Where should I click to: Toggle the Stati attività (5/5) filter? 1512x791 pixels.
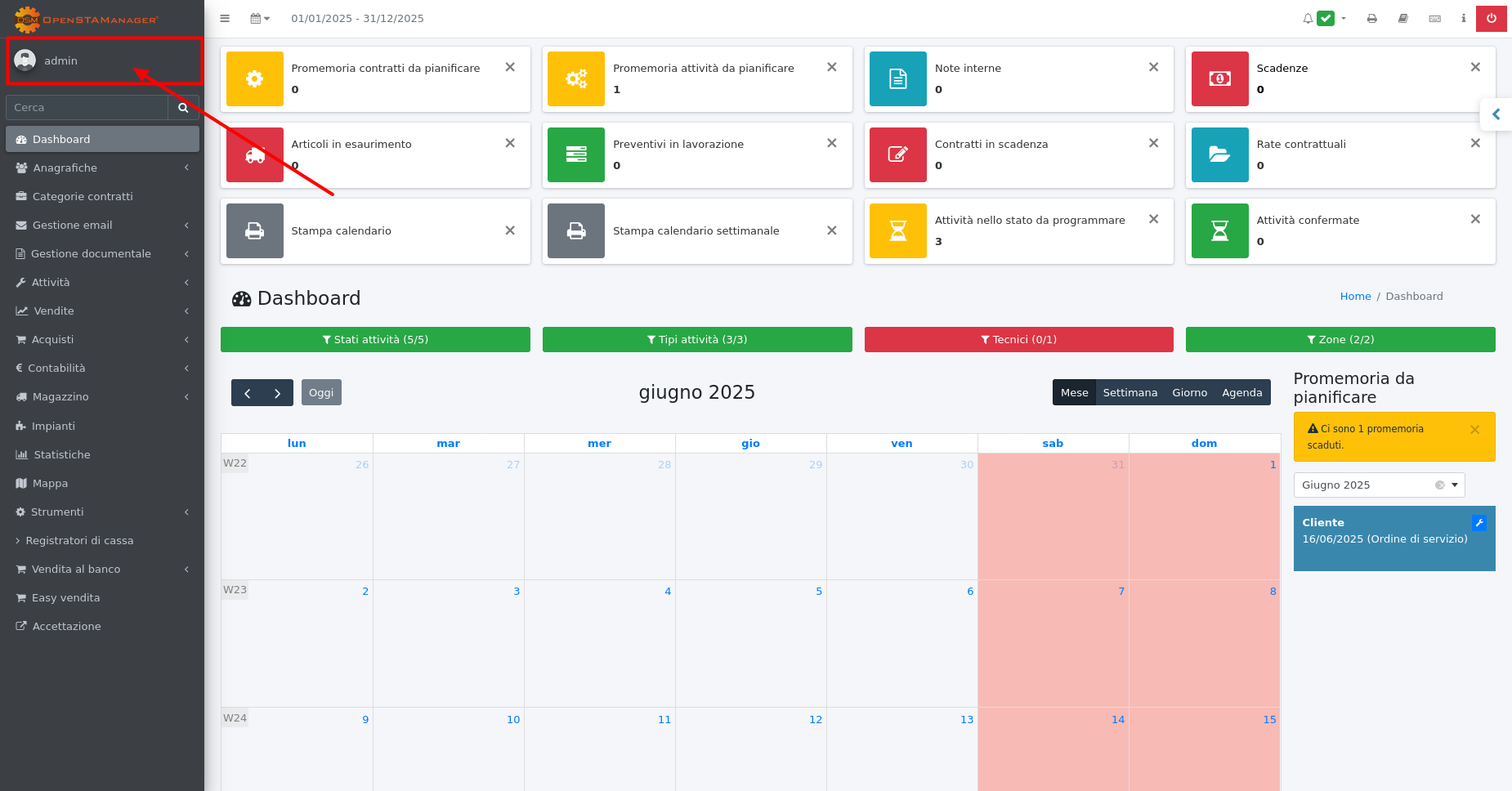[x=375, y=340]
